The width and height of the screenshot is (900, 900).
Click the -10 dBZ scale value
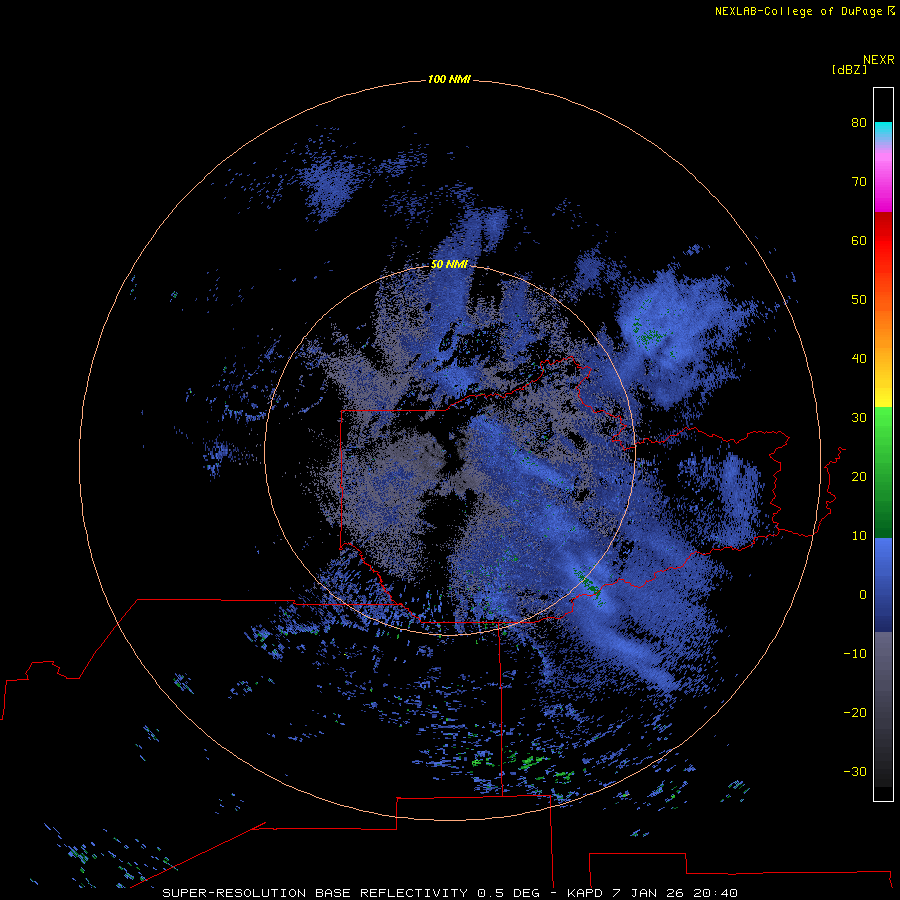tap(855, 654)
